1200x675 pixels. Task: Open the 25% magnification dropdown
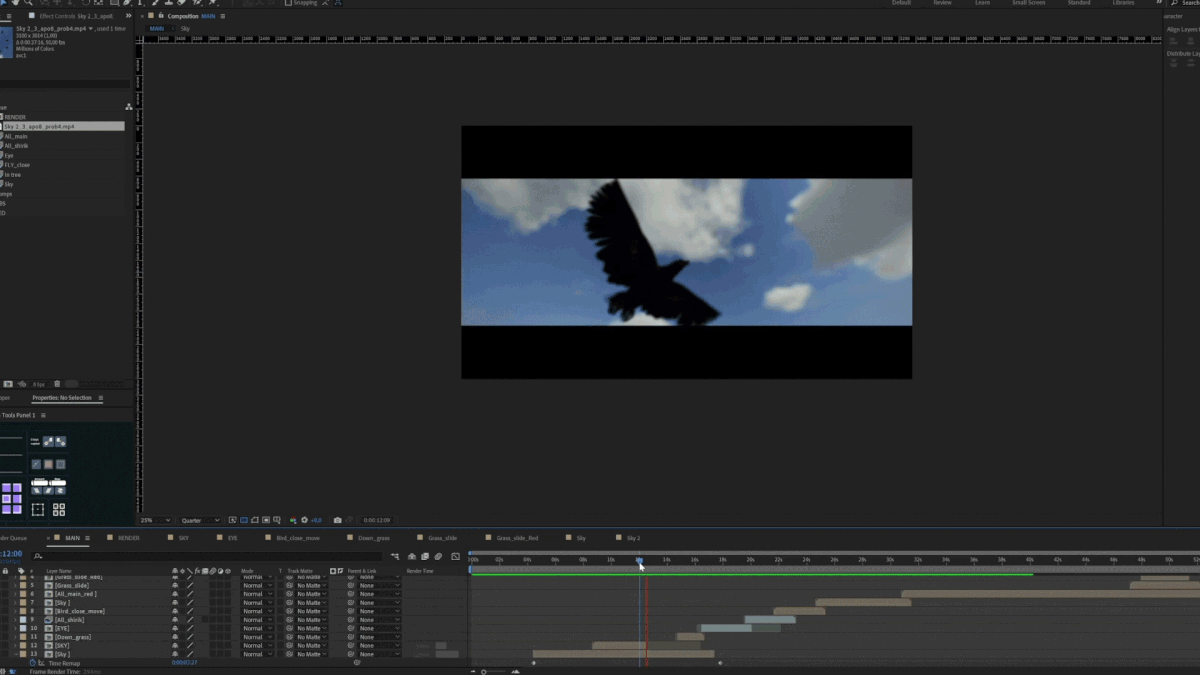(x=154, y=520)
